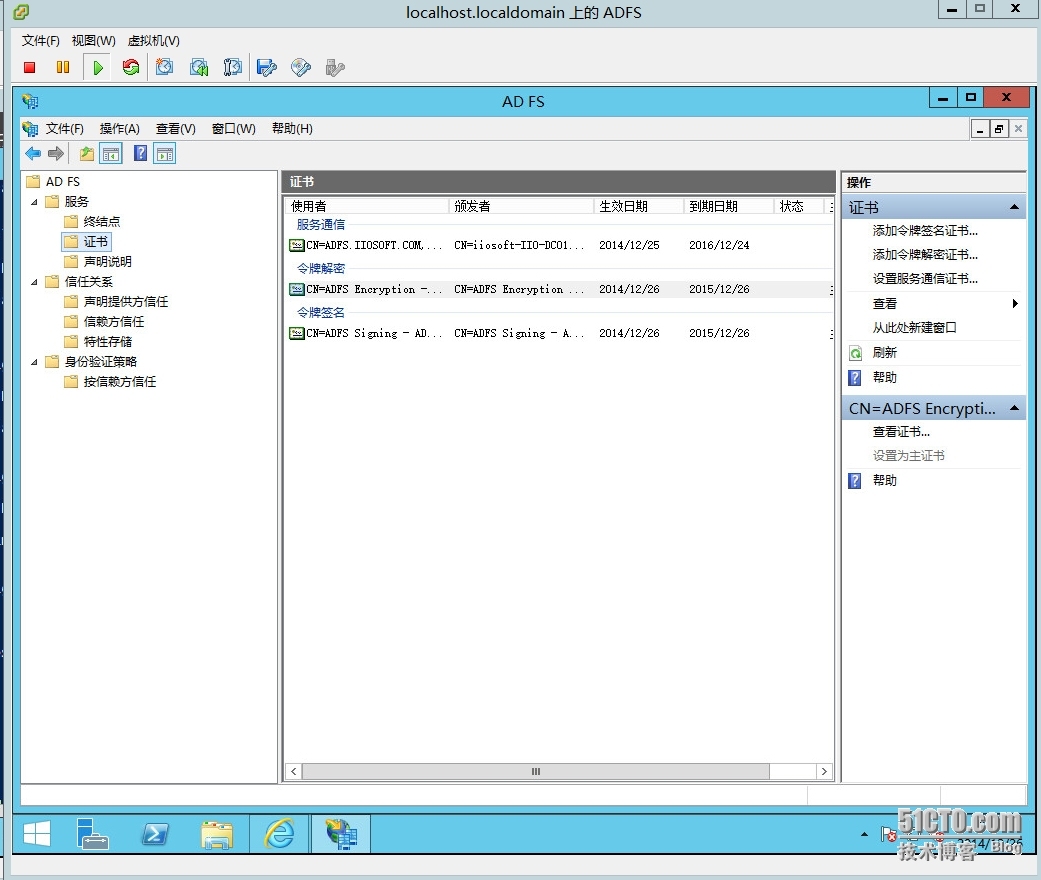Screen dimensions: 1041x880
Task: Click the certificate icon for ADFS.IIOSOFT.COM row
Action: 297,245
